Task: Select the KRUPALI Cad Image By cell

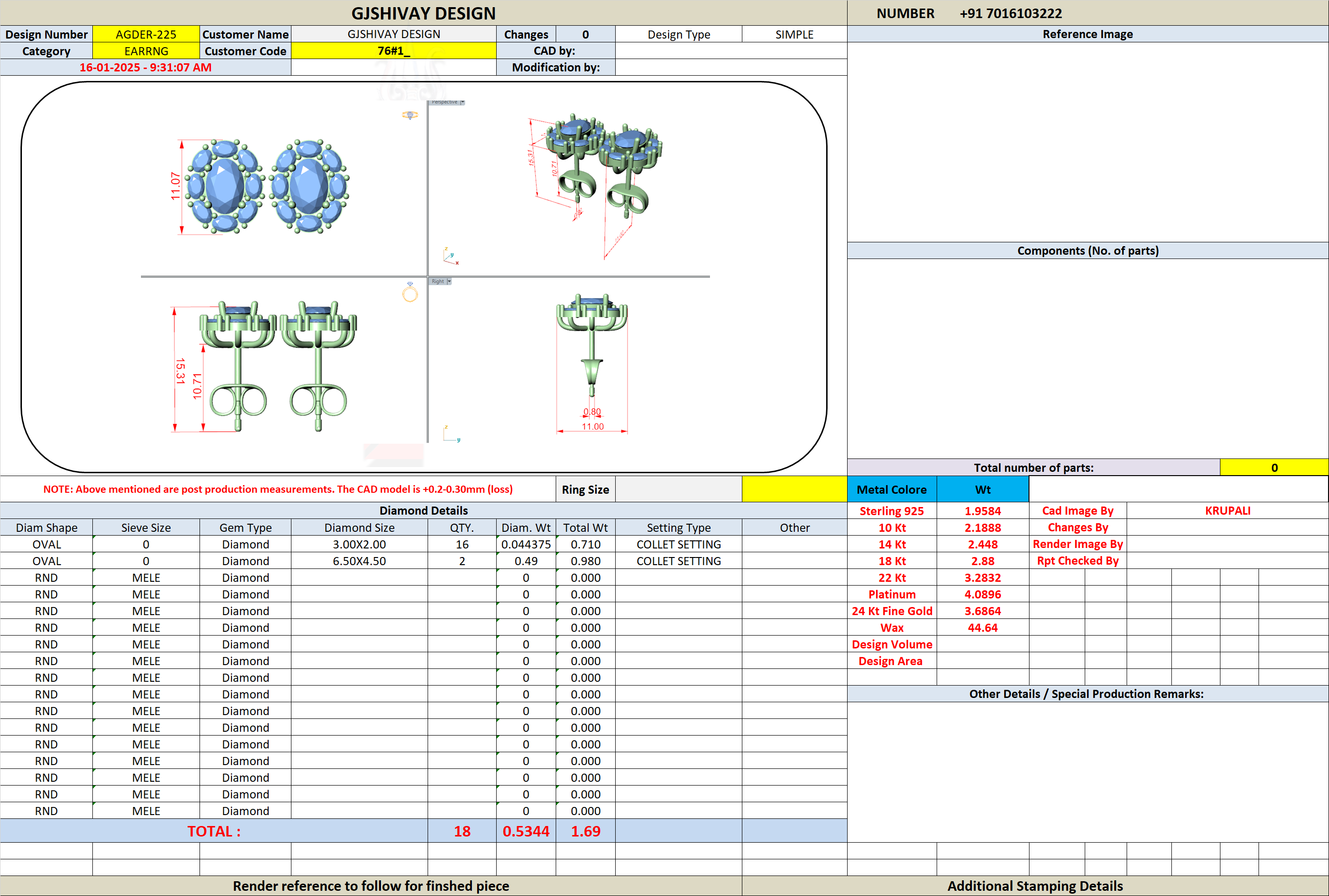Action: [1227, 510]
